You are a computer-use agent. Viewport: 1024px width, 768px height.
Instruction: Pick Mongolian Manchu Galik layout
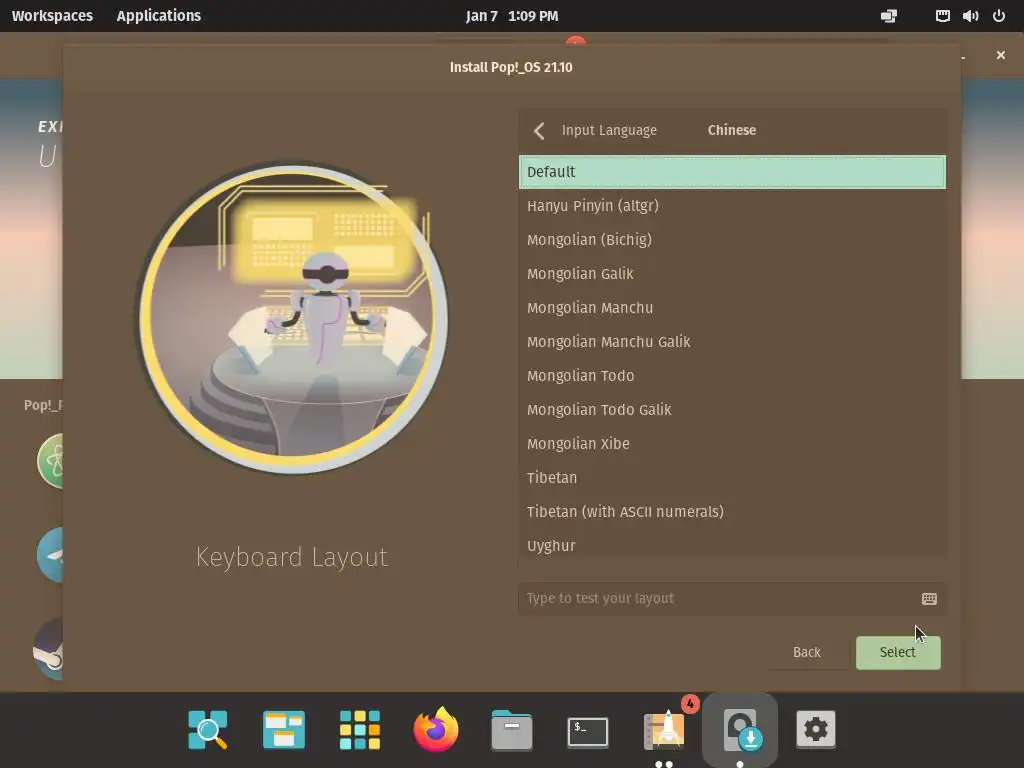click(732, 342)
